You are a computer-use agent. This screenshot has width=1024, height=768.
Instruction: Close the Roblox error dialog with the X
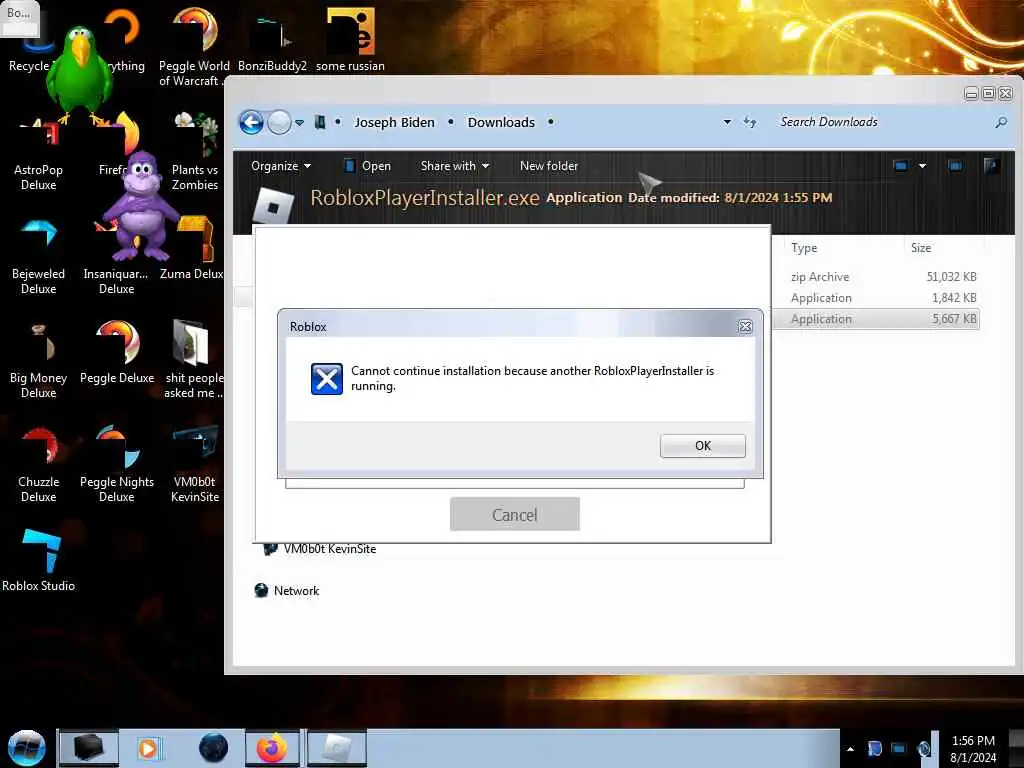click(x=745, y=327)
